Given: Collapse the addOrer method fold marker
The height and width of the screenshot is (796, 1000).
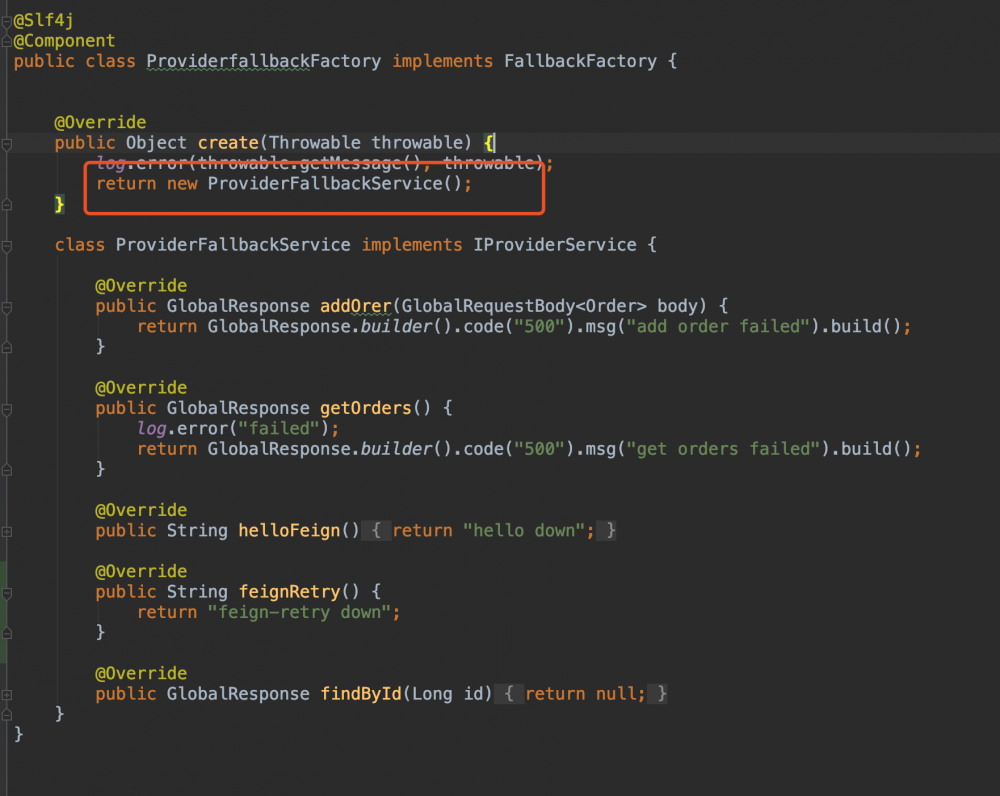Looking at the screenshot, I should [7, 307].
